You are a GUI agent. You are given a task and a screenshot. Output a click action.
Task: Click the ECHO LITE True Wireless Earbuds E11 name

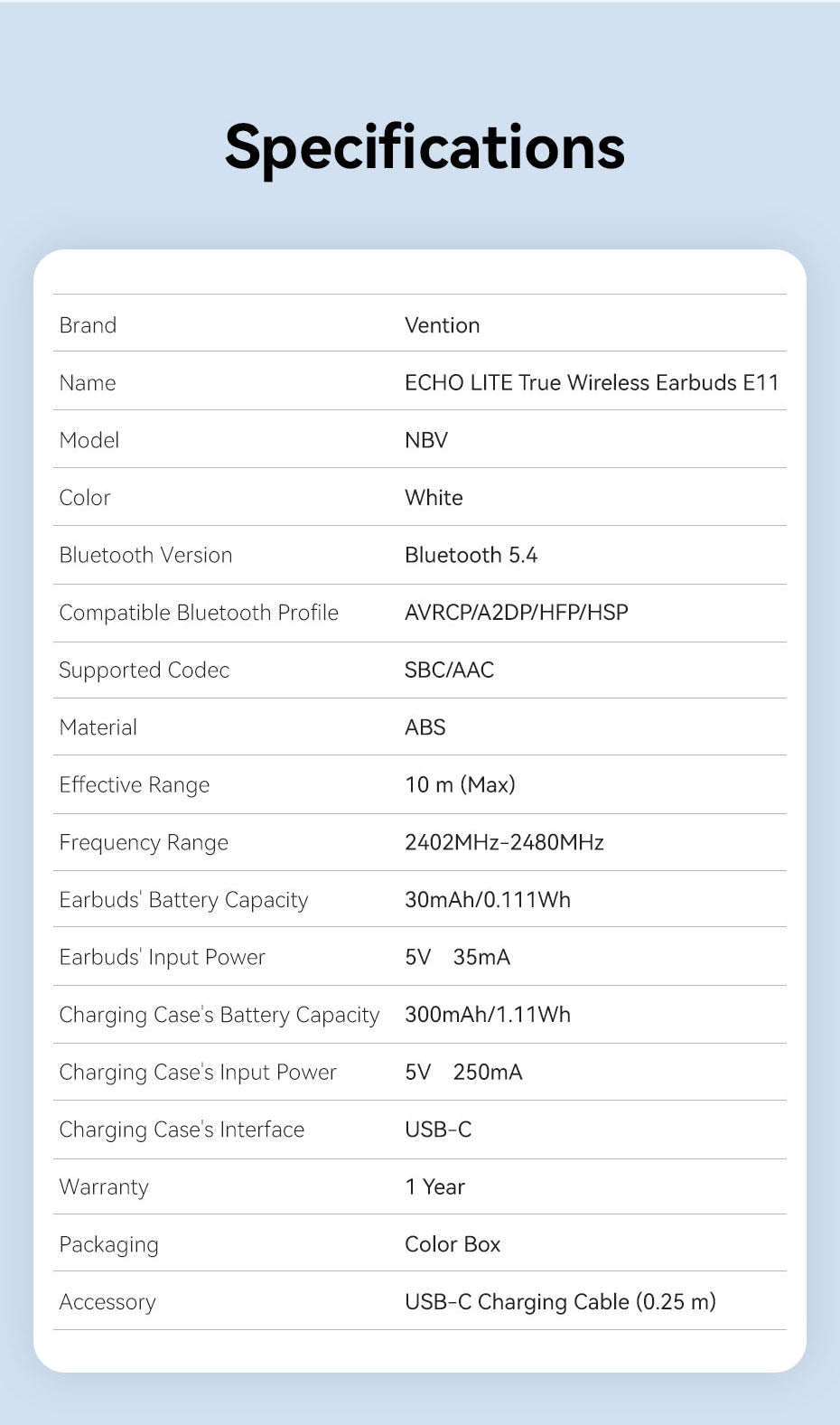tap(592, 382)
